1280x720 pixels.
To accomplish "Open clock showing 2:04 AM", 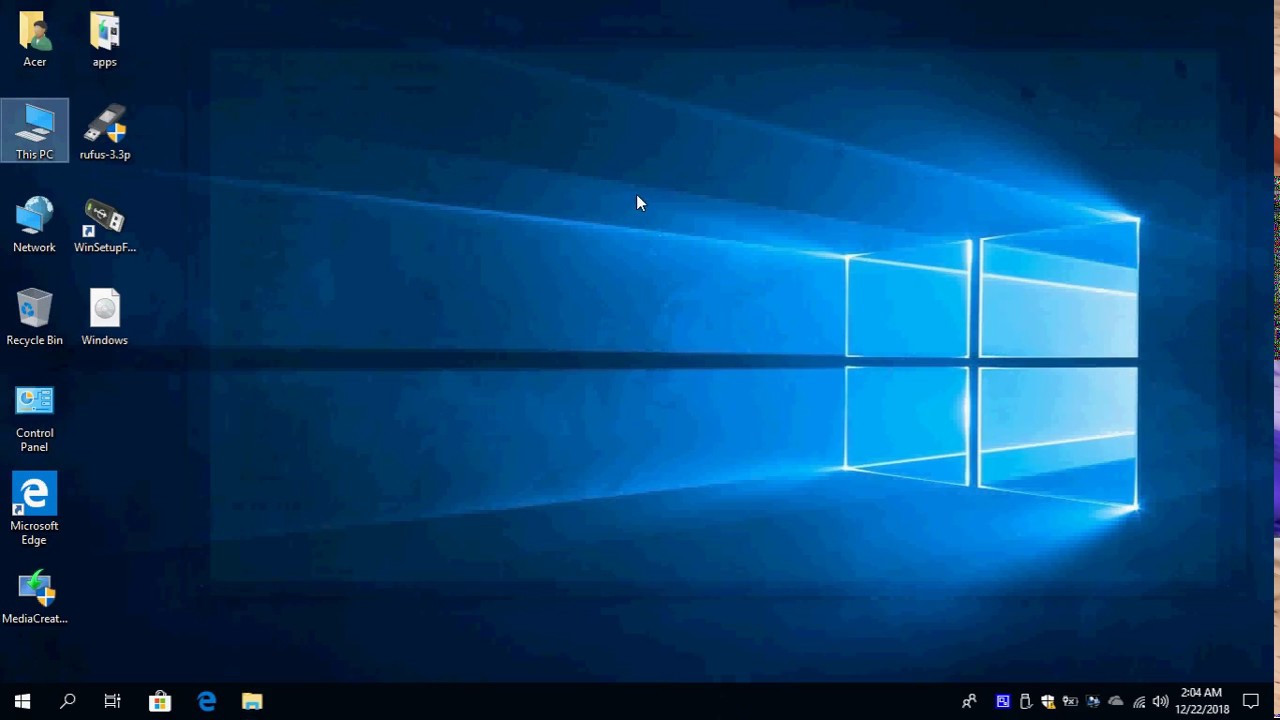I will click(x=1202, y=701).
